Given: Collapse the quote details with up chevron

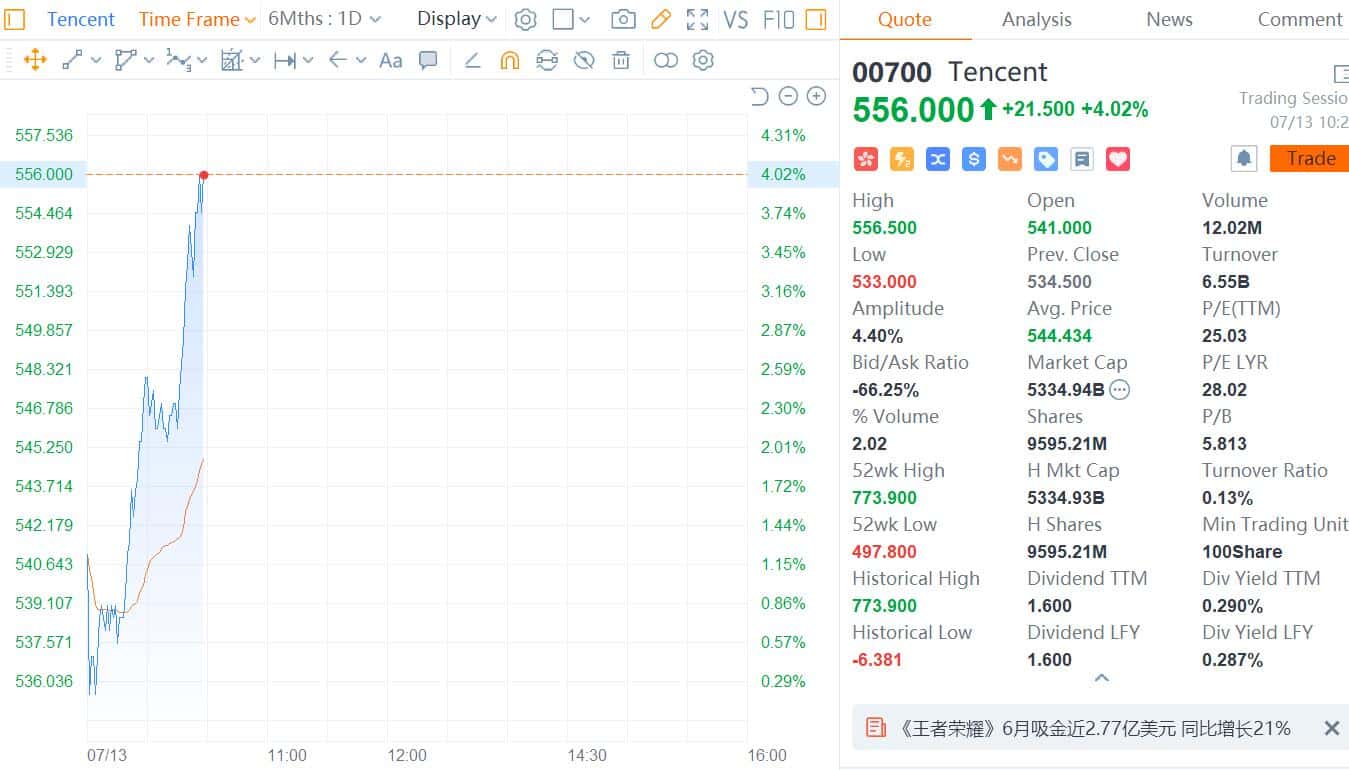Looking at the screenshot, I should coord(1101,678).
